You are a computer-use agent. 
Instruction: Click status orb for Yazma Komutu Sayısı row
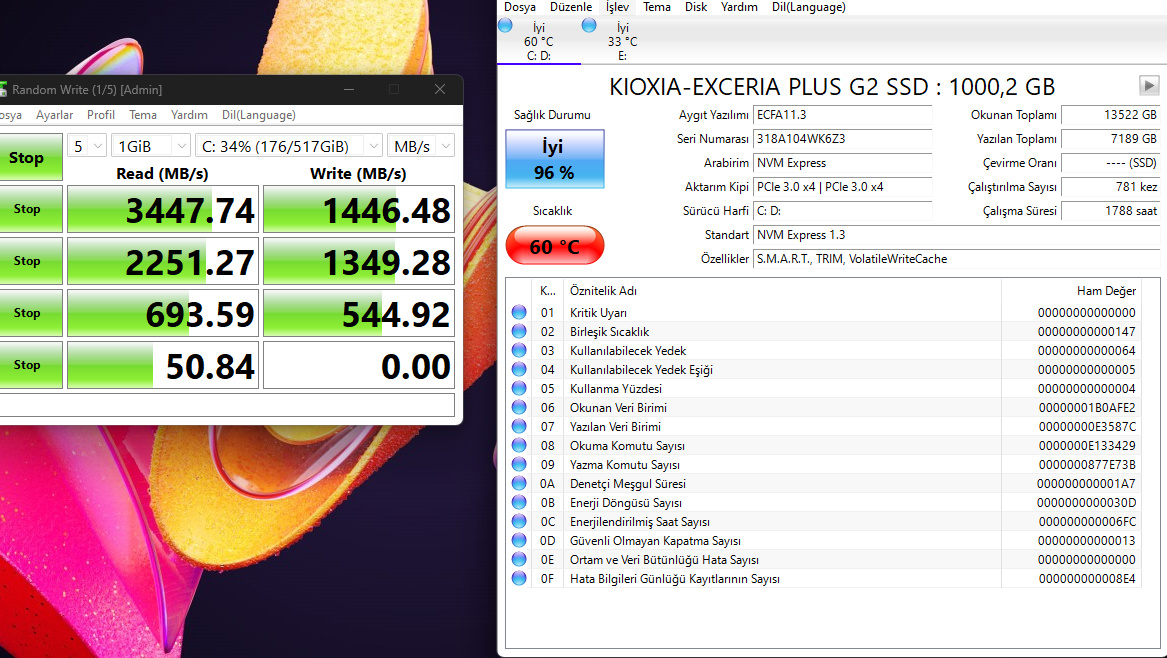pos(519,464)
